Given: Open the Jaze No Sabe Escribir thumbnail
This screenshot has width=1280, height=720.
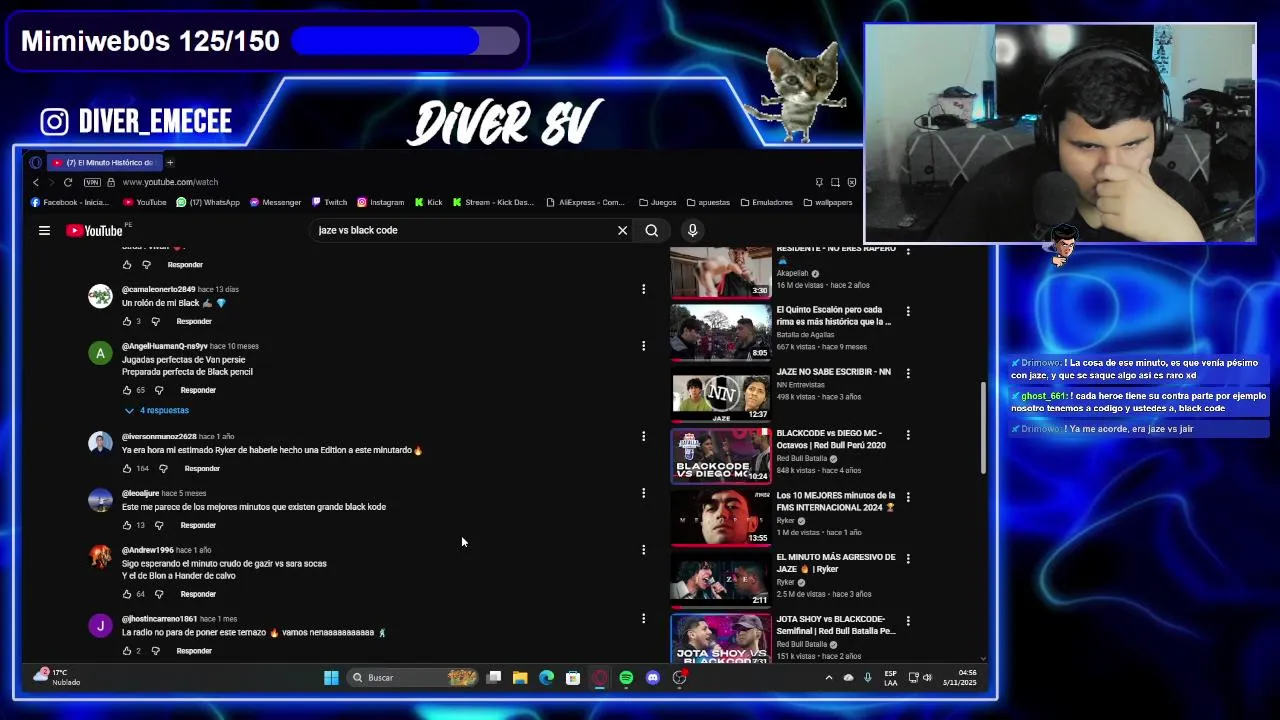Looking at the screenshot, I should (721, 396).
